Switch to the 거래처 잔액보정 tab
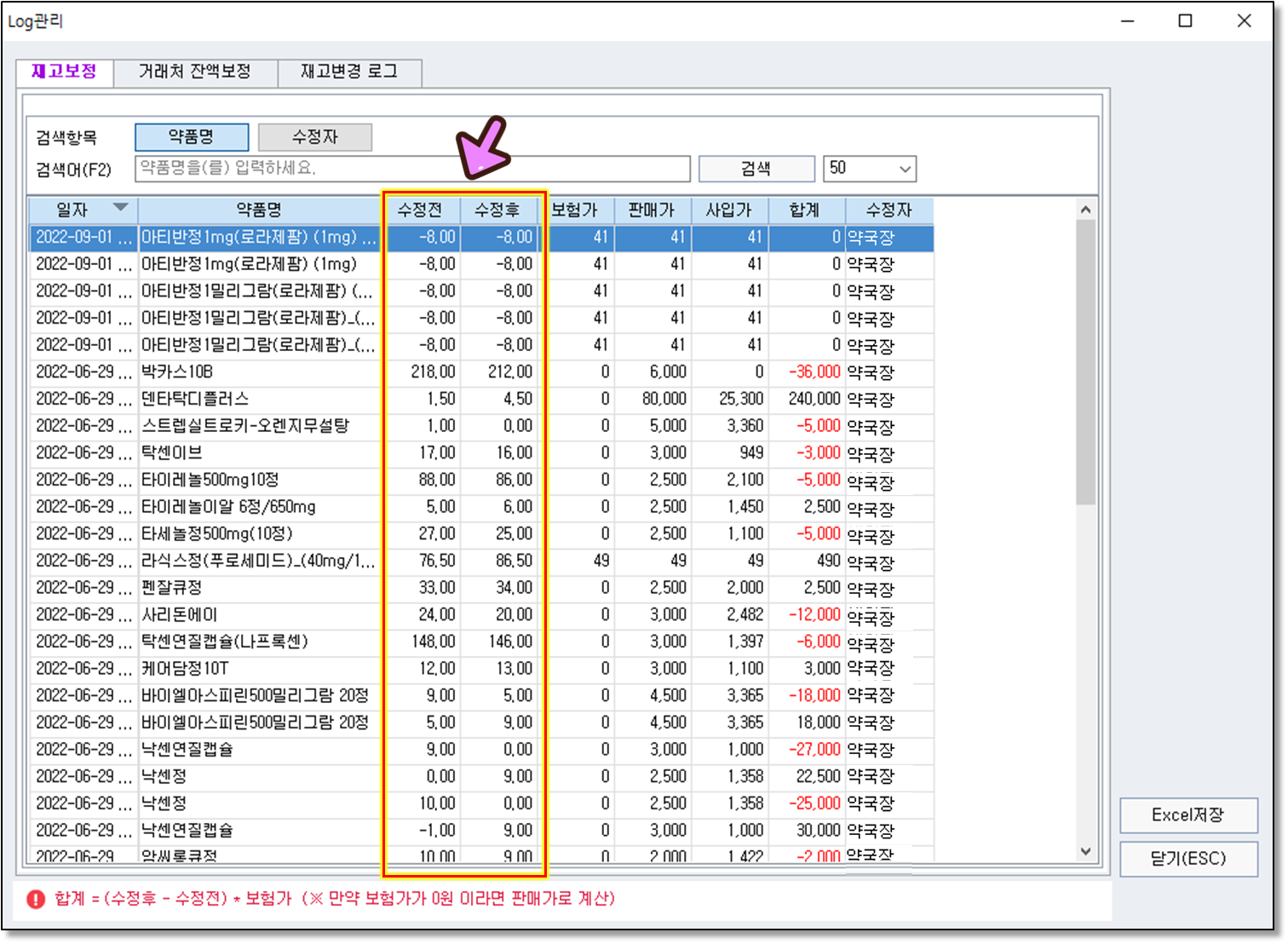 [195, 72]
